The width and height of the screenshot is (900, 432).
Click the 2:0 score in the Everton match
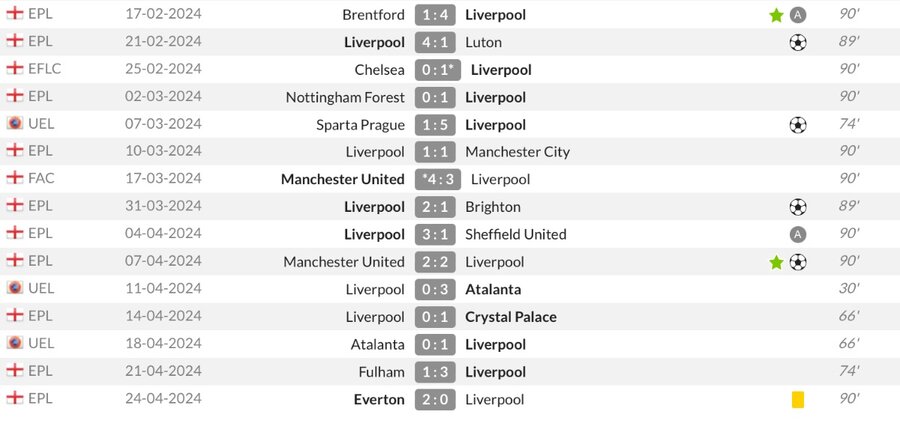point(435,400)
